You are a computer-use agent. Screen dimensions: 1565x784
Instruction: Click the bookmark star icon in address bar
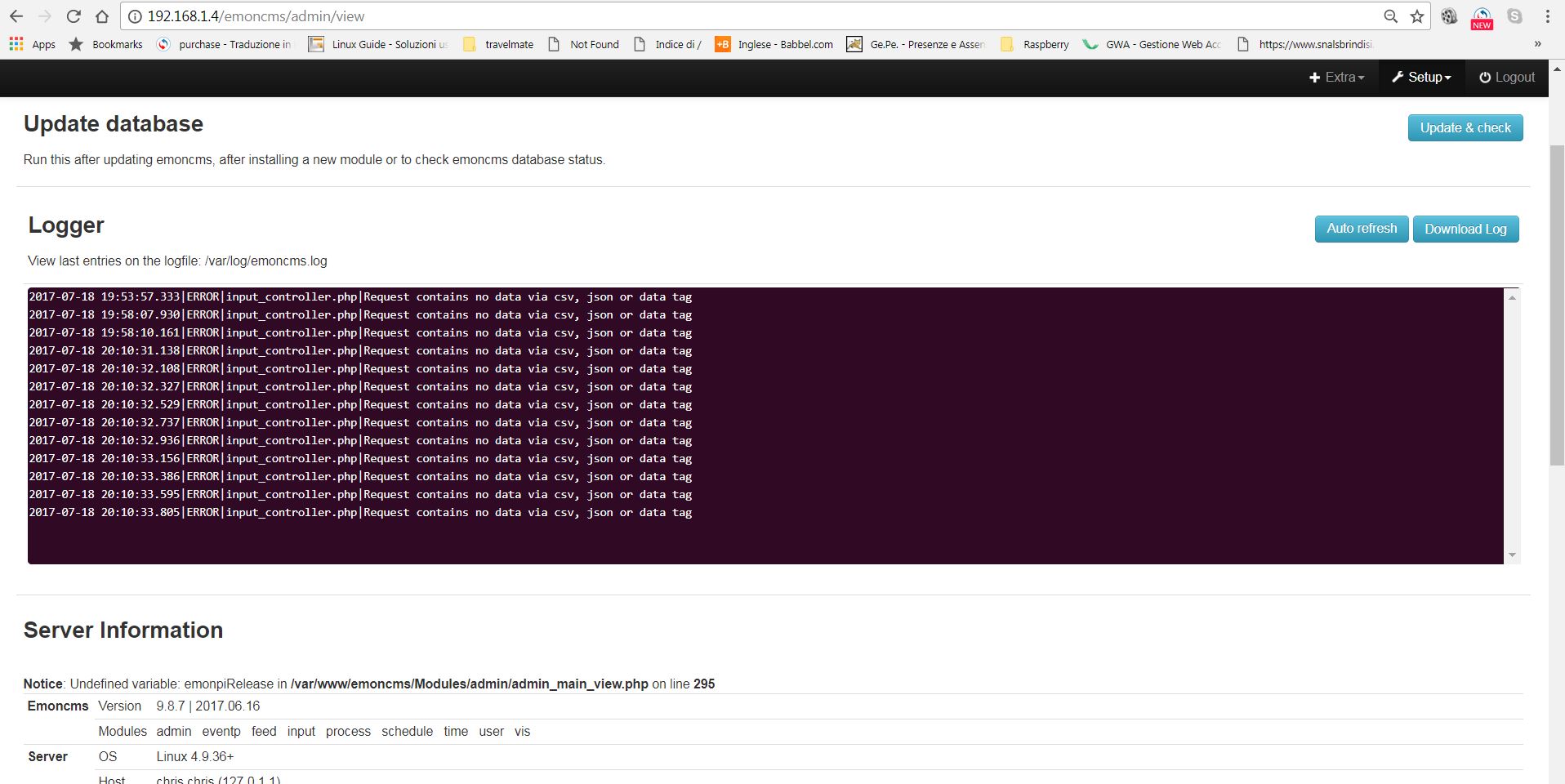click(x=1417, y=16)
